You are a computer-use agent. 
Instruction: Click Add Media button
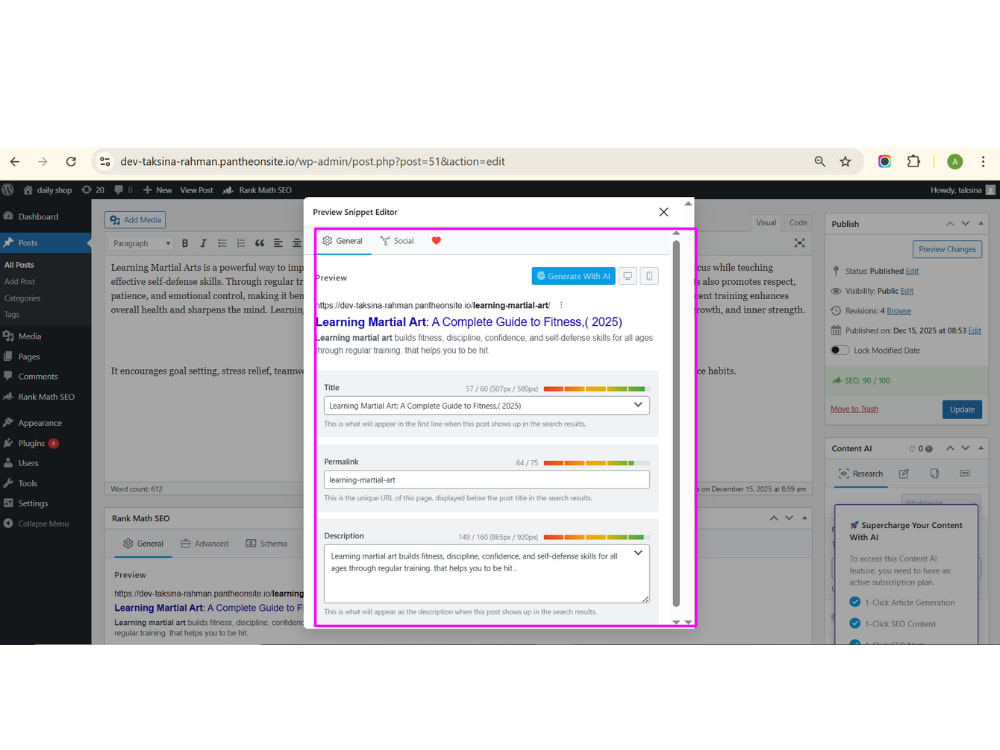click(135, 220)
